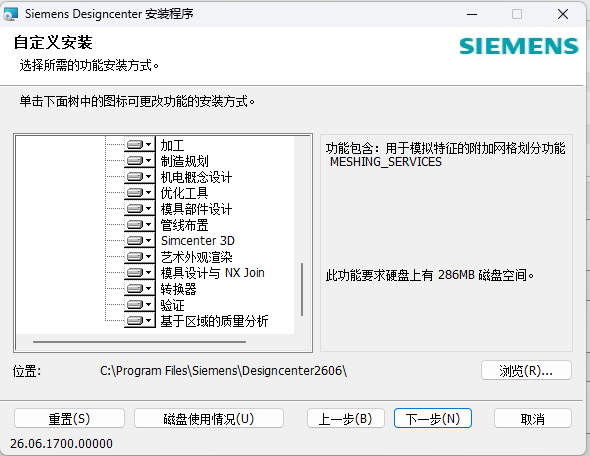590x456 pixels.
Task: Close the installer window
Action: [563, 14]
